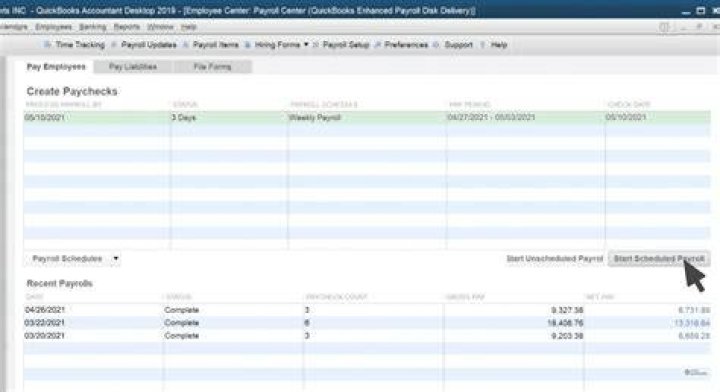Click the Payroll Updates icon

tap(114, 45)
